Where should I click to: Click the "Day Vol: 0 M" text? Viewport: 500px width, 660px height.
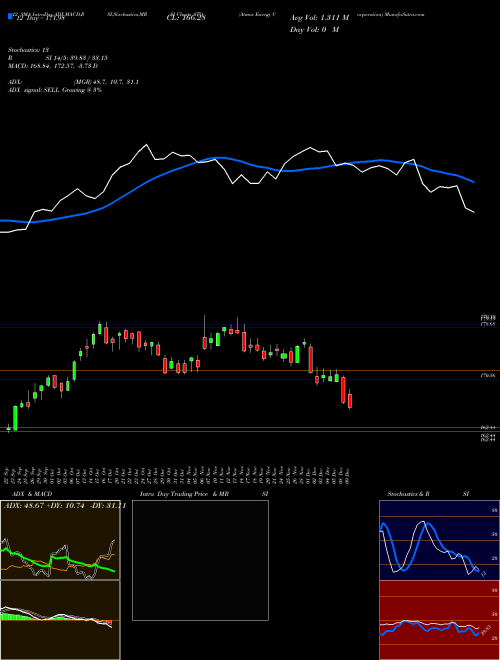tap(314, 29)
